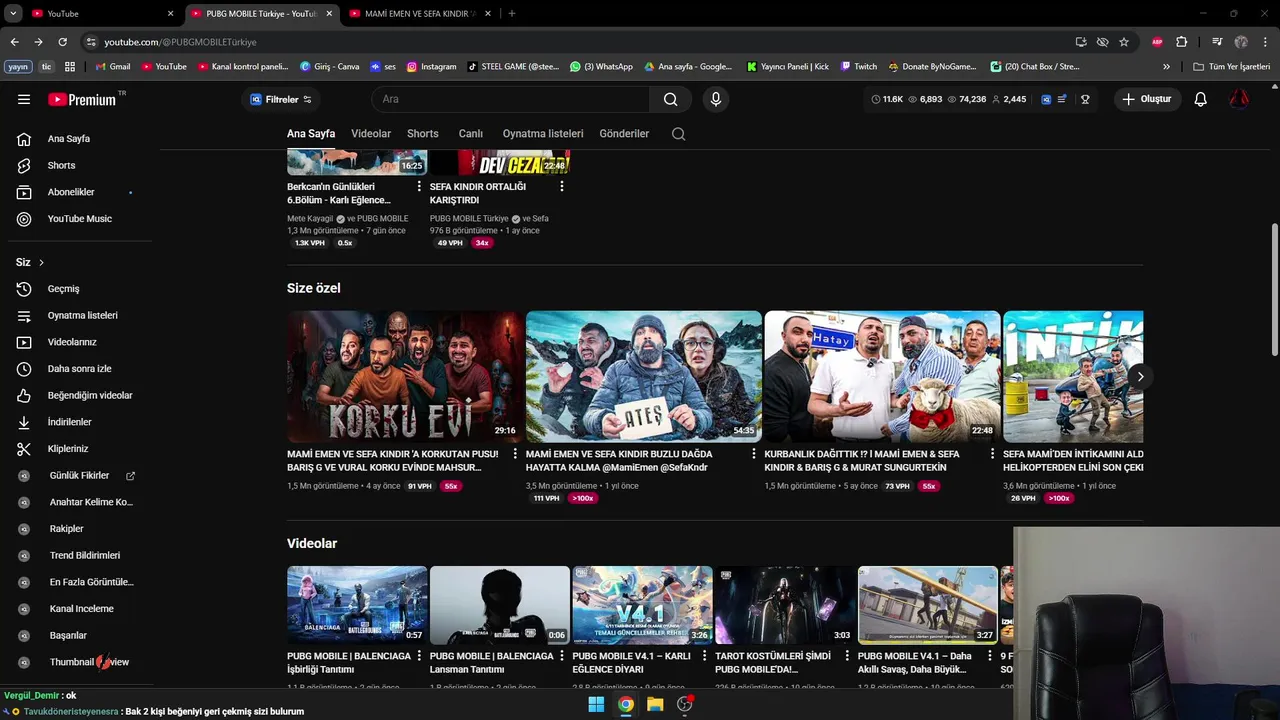Open Daha sonra izle list
This screenshot has width=1280, height=720.
[x=80, y=369]
